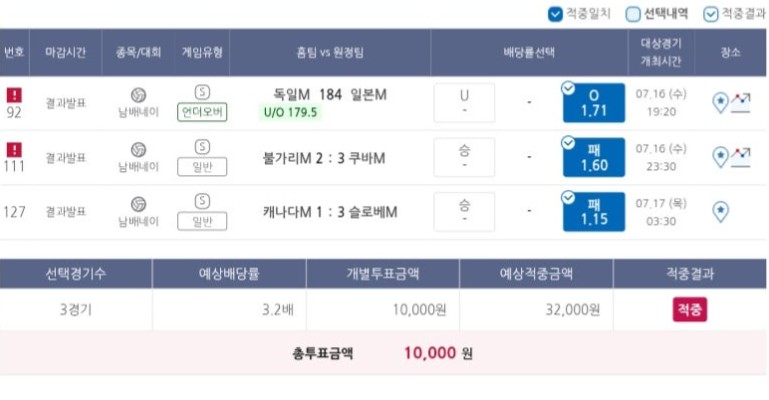Click the location pin icon for match 92
The image size is (769, 400).
[720, 102]
